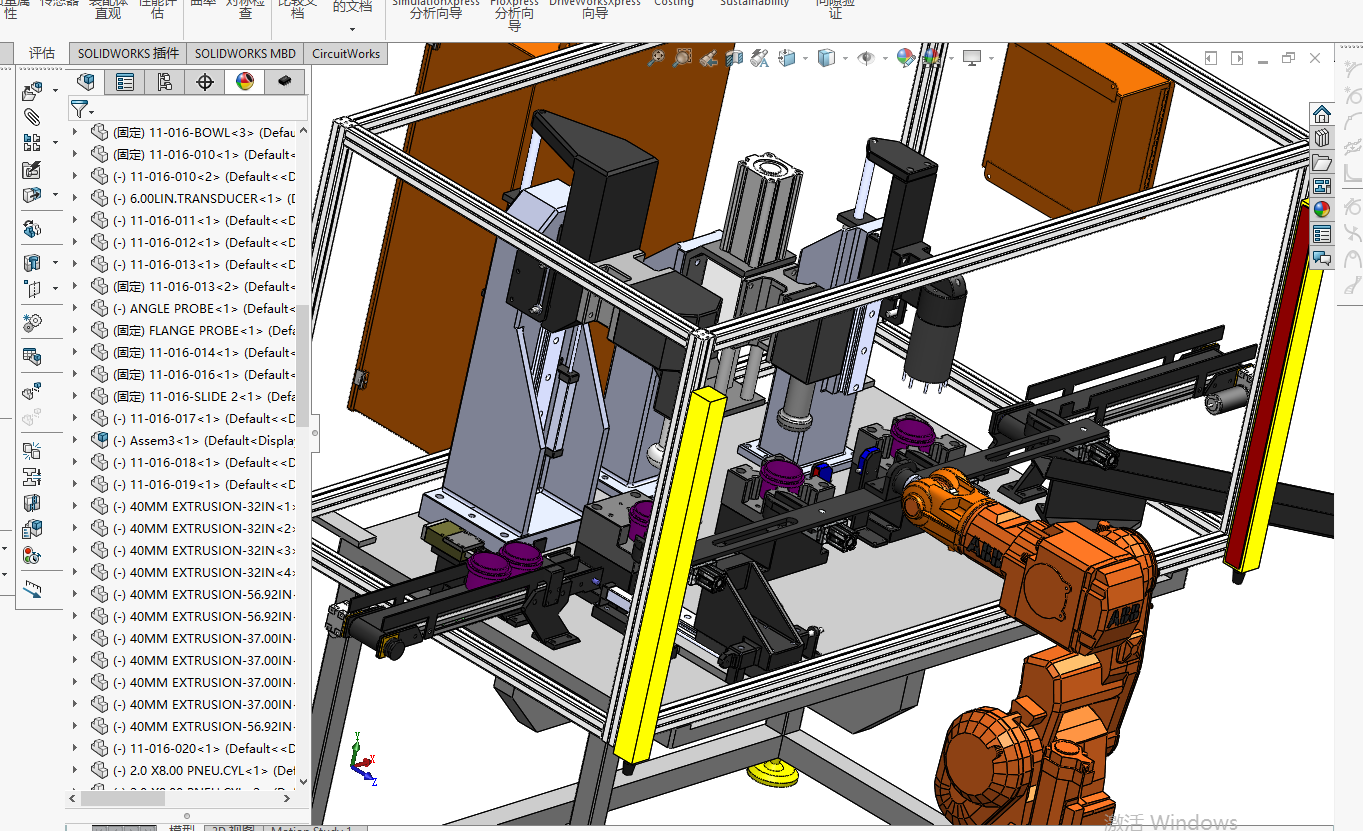1363x831 pixels.
Task: Click the tree scroll-down arrow
Action: click(303, 783)
